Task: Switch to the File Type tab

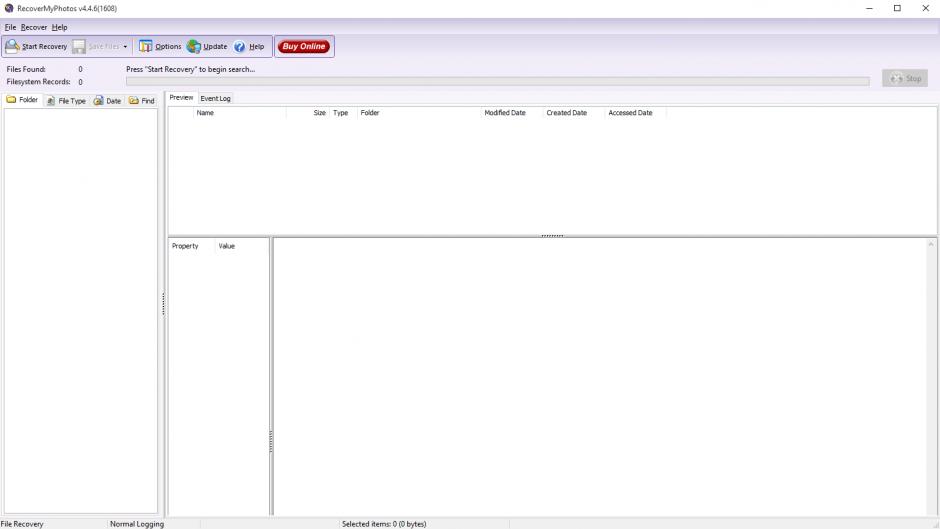Action: 66,100
